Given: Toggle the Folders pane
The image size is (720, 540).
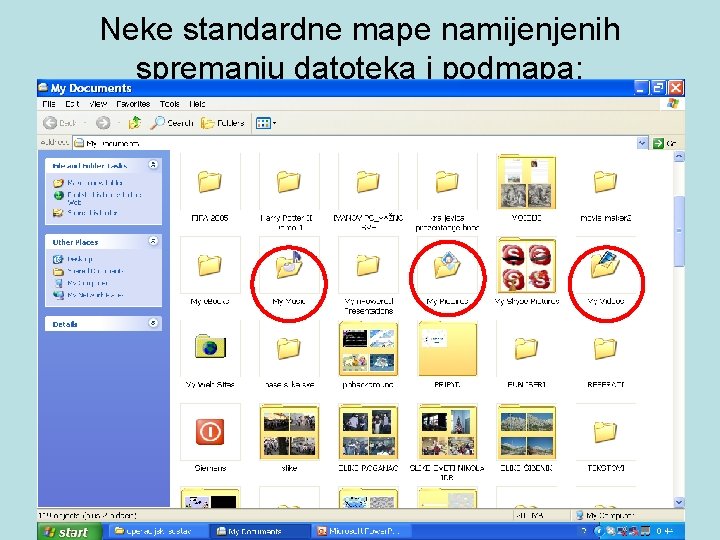Looking at the screenshot, I should tap(223, 123).
